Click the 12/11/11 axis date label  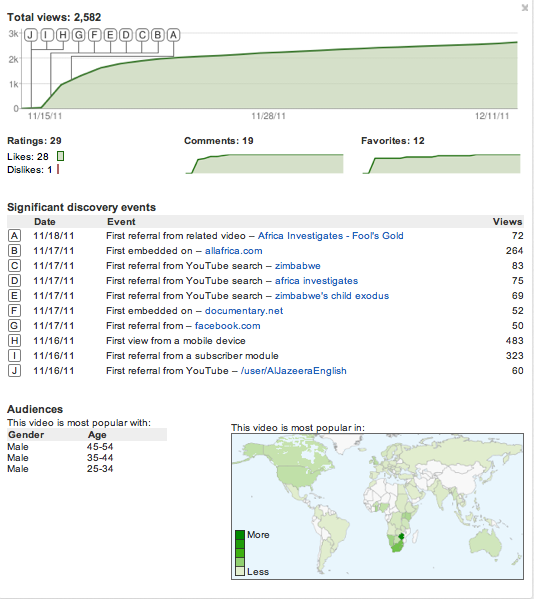(492, 116)
